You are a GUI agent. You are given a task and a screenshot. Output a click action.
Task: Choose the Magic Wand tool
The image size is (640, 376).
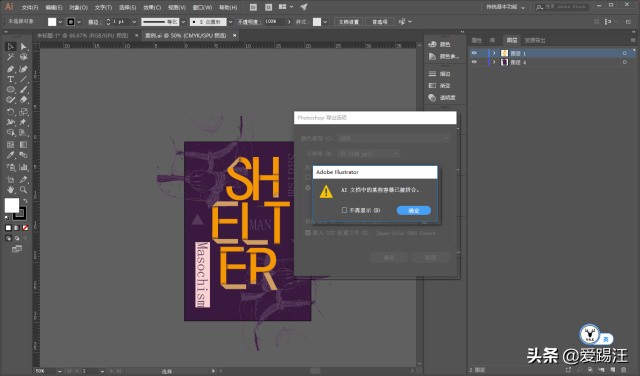[x=11, y=57]
